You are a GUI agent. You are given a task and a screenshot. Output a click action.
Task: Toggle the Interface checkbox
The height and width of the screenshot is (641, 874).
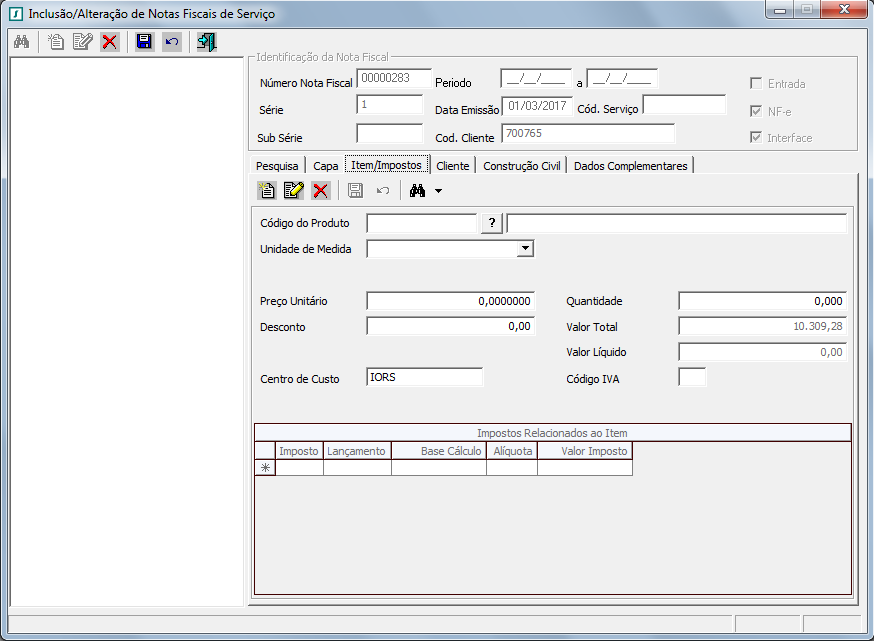(x=757, y=138)
